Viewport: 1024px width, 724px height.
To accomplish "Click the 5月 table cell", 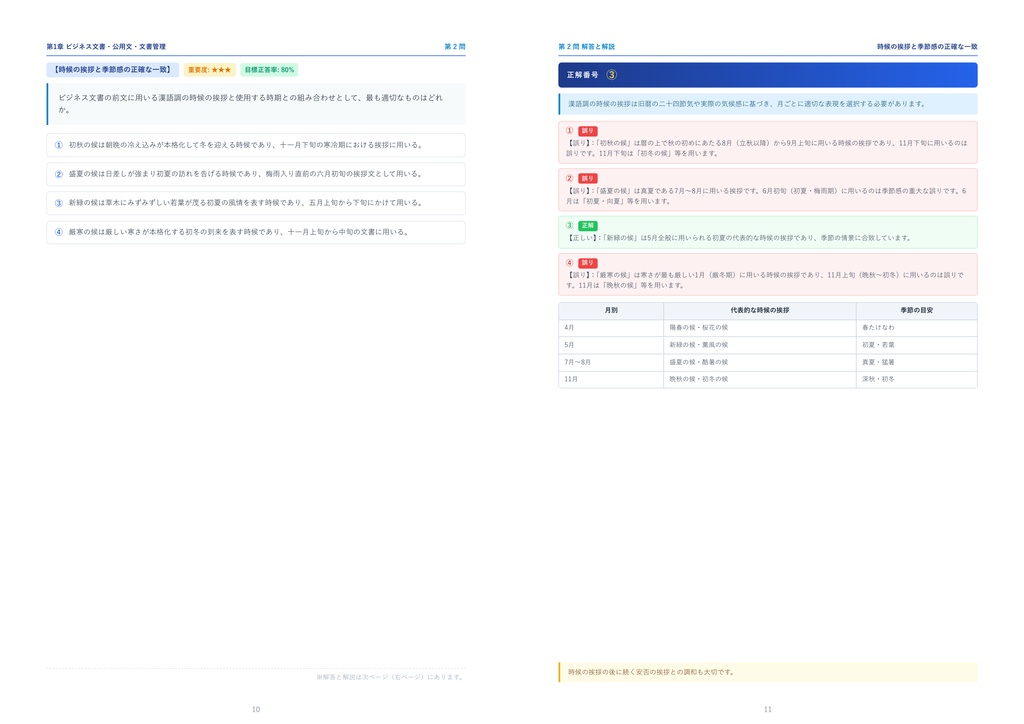I will point(611,345).
